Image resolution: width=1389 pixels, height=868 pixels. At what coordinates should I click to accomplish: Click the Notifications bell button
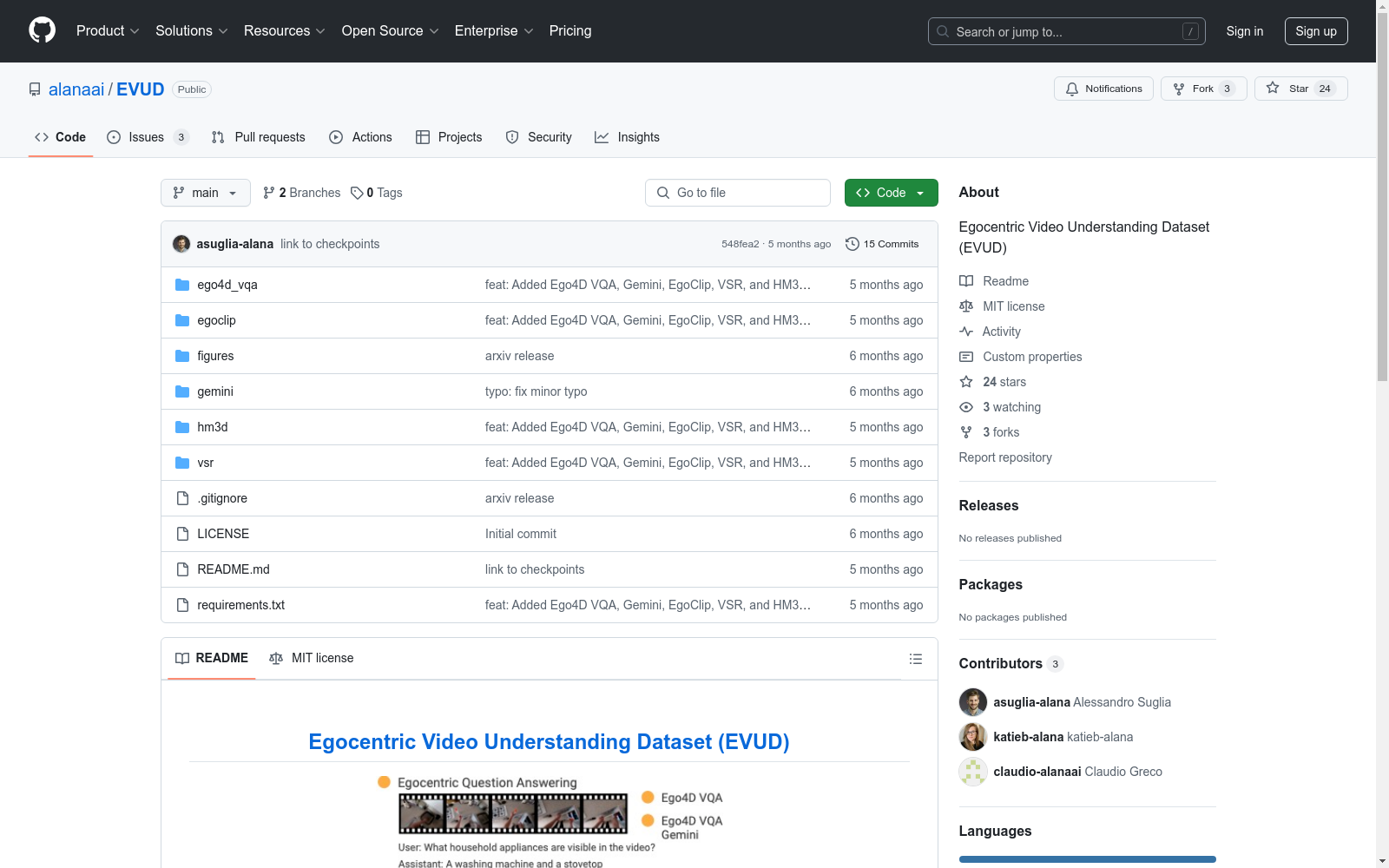pos(1103,89)
